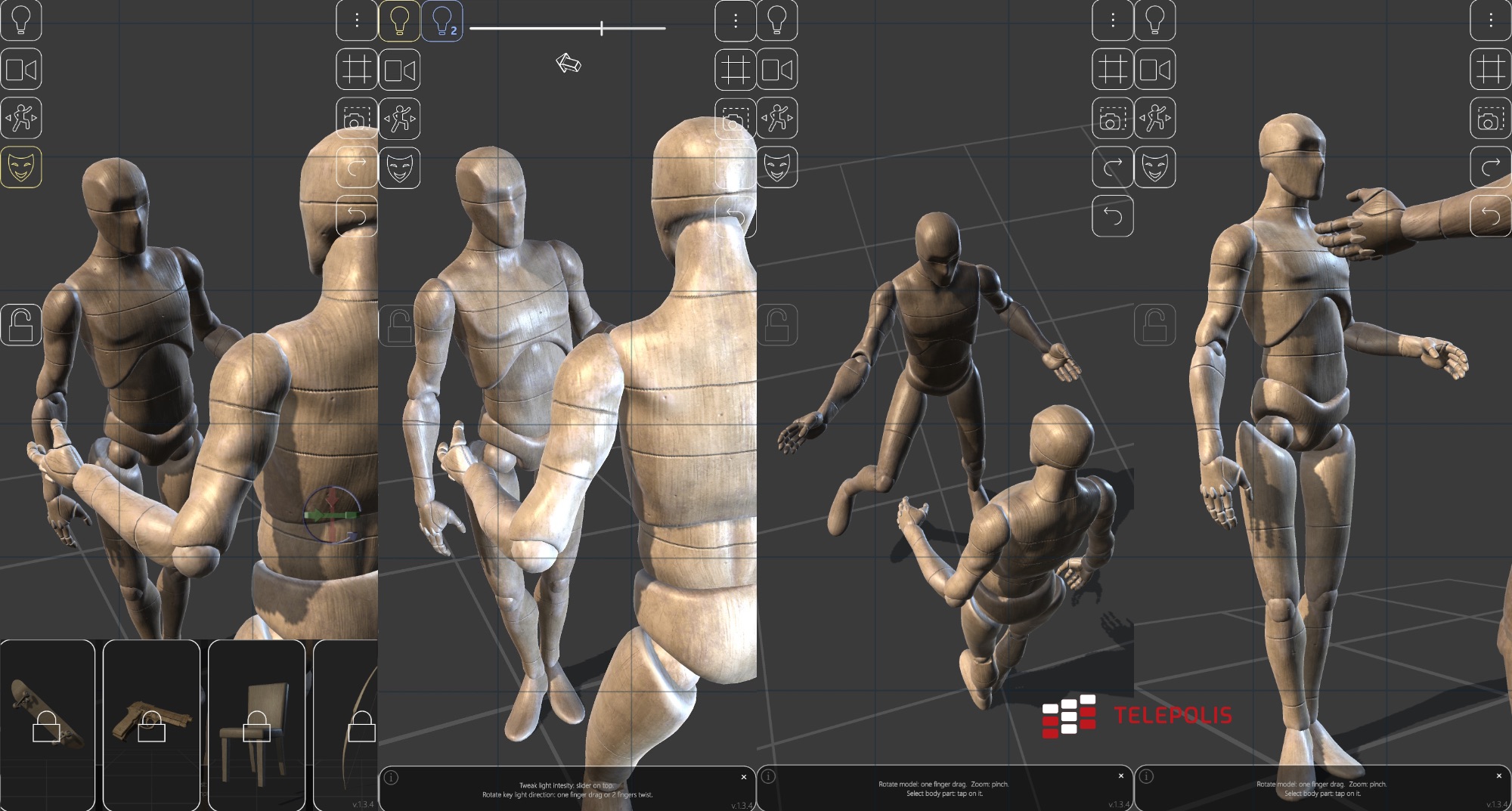Toggle the bright unlocked padlock icon
The width and height of the screenshot is (1512, 811).
coord(21,325)
